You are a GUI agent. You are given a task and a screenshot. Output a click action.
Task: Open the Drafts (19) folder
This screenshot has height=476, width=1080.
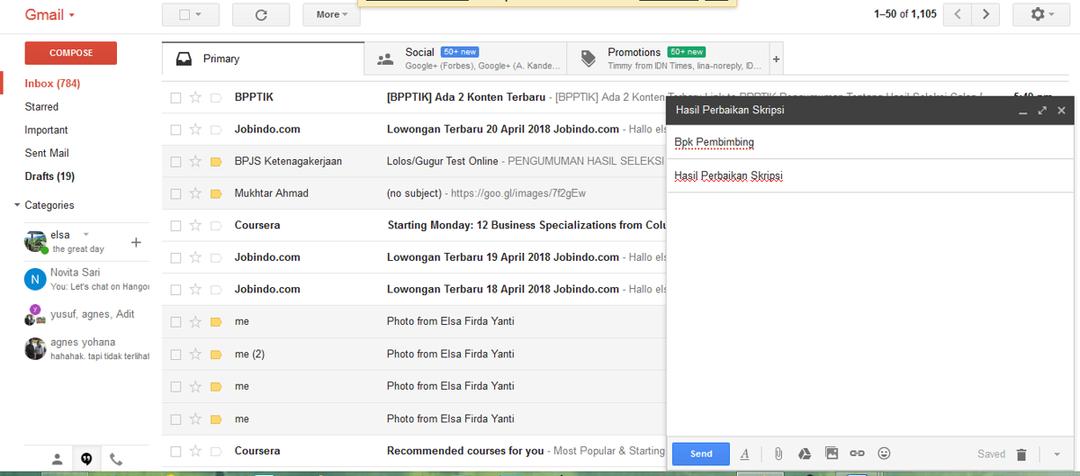tap(50, 176)
